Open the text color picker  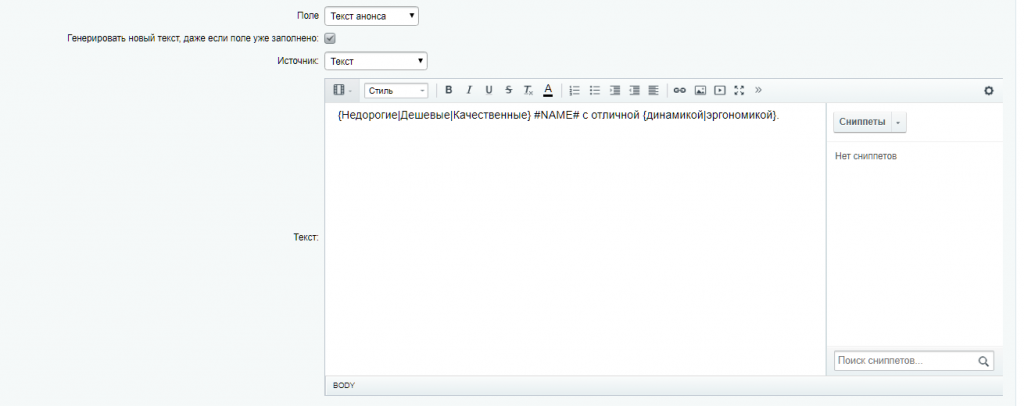point(548,90)
